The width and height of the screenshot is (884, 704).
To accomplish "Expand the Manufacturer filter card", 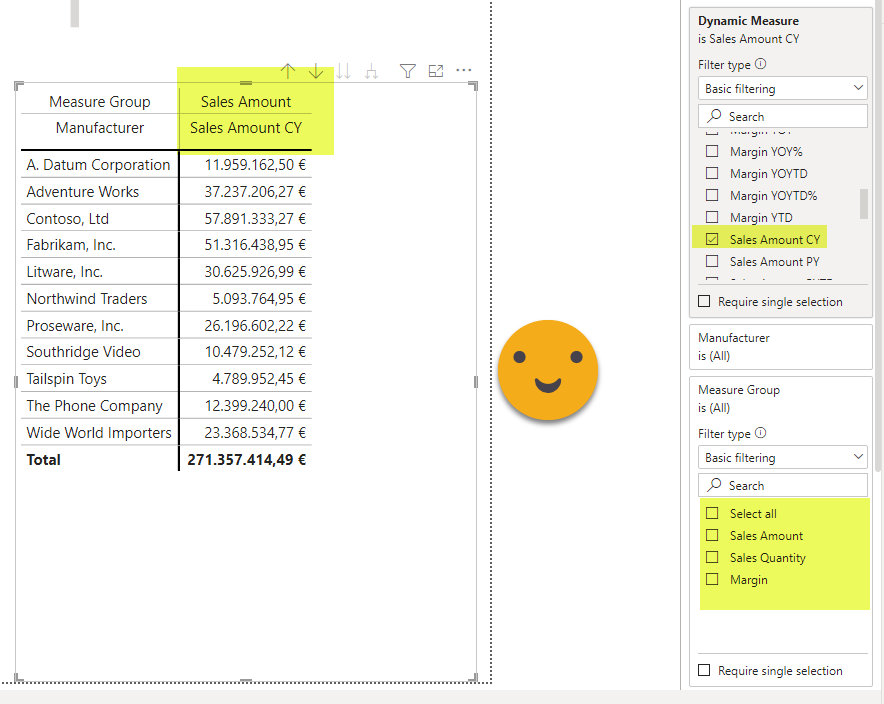I will [x=781, y=346].
